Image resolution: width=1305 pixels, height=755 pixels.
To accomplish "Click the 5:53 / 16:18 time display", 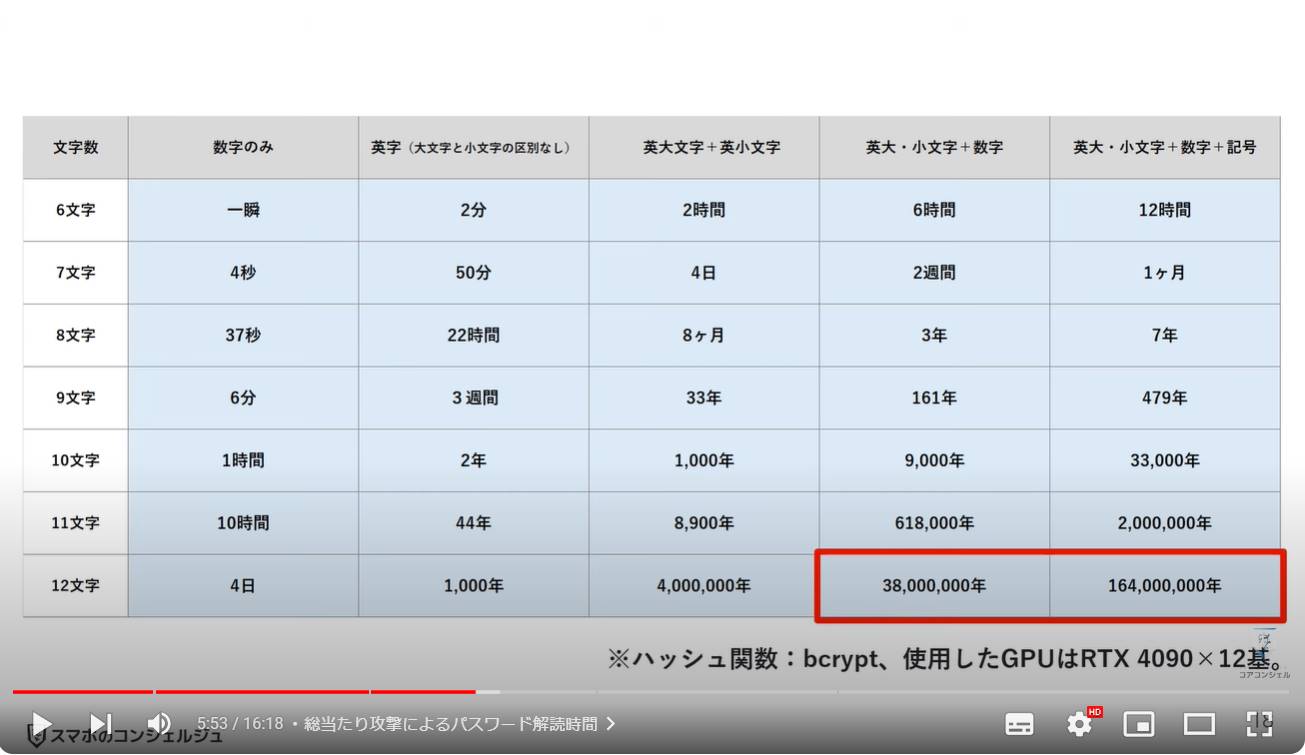I will click(x=240, y=724).
